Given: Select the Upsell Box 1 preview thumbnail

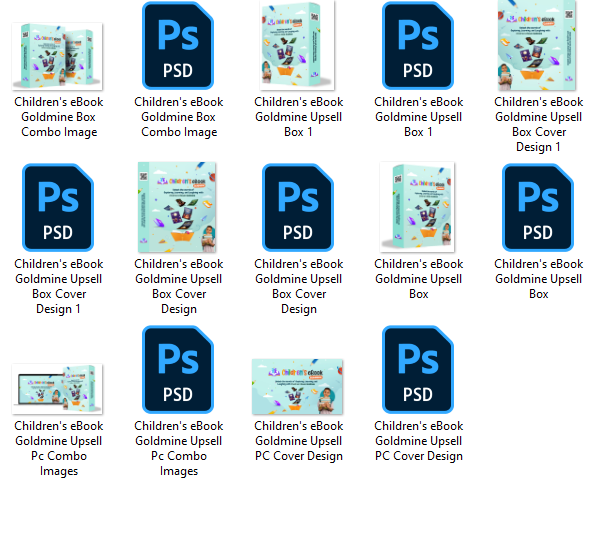Looking at the screenshot, I should (x=297, y=45).
